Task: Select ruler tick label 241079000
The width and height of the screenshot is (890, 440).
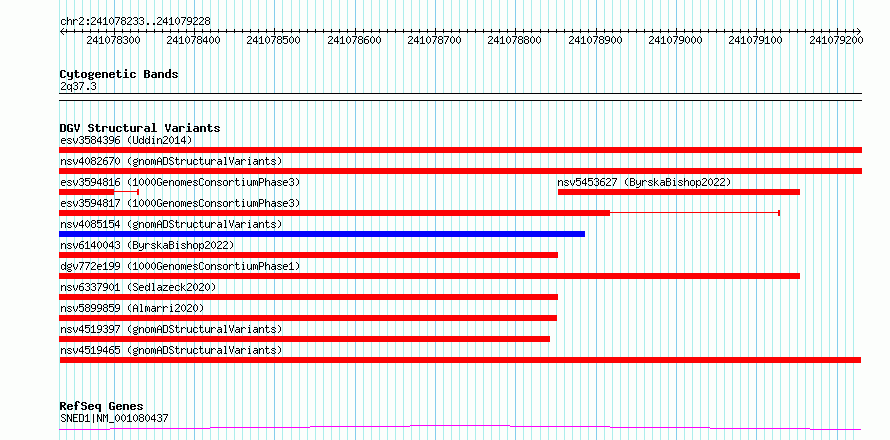Action: point(675,41)
